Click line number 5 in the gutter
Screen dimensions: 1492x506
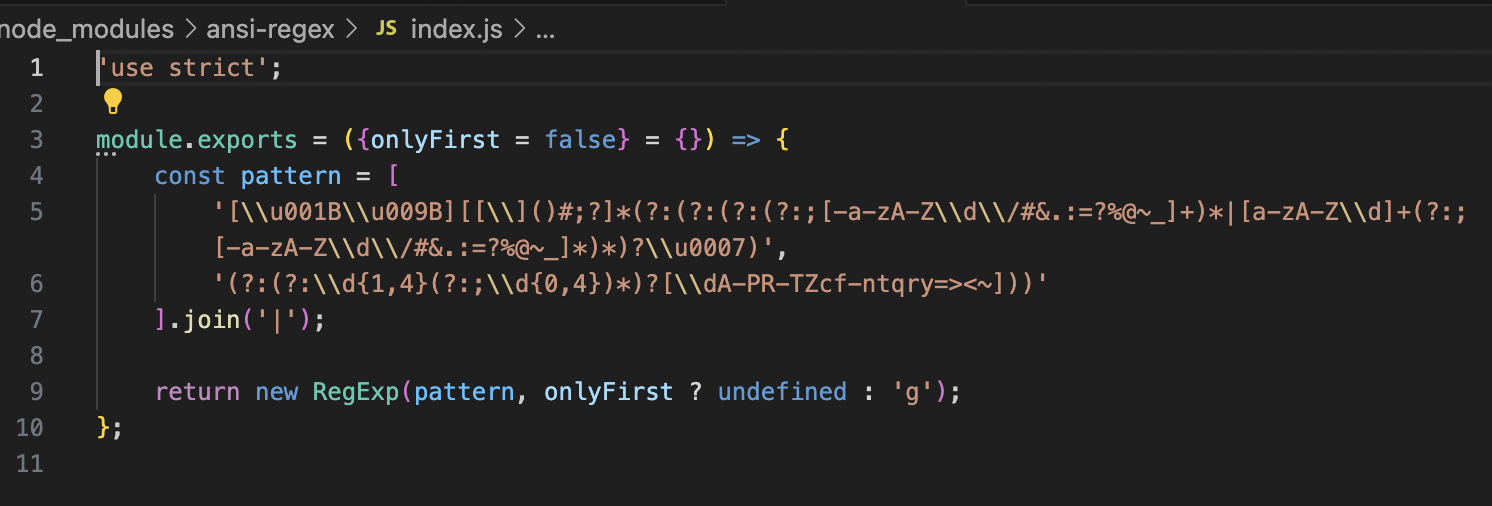[x=36, y=211]
